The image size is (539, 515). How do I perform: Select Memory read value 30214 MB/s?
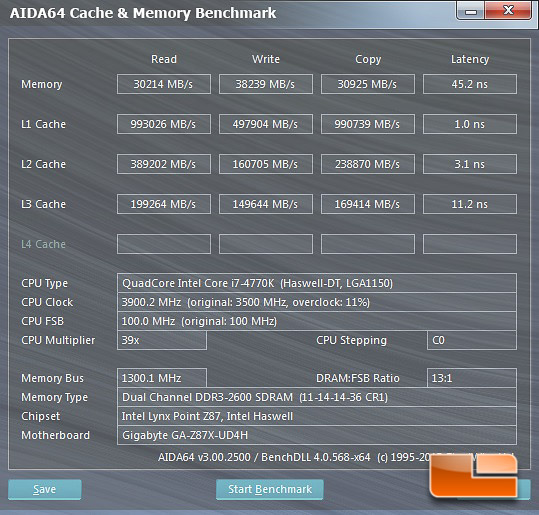[164, 84]
